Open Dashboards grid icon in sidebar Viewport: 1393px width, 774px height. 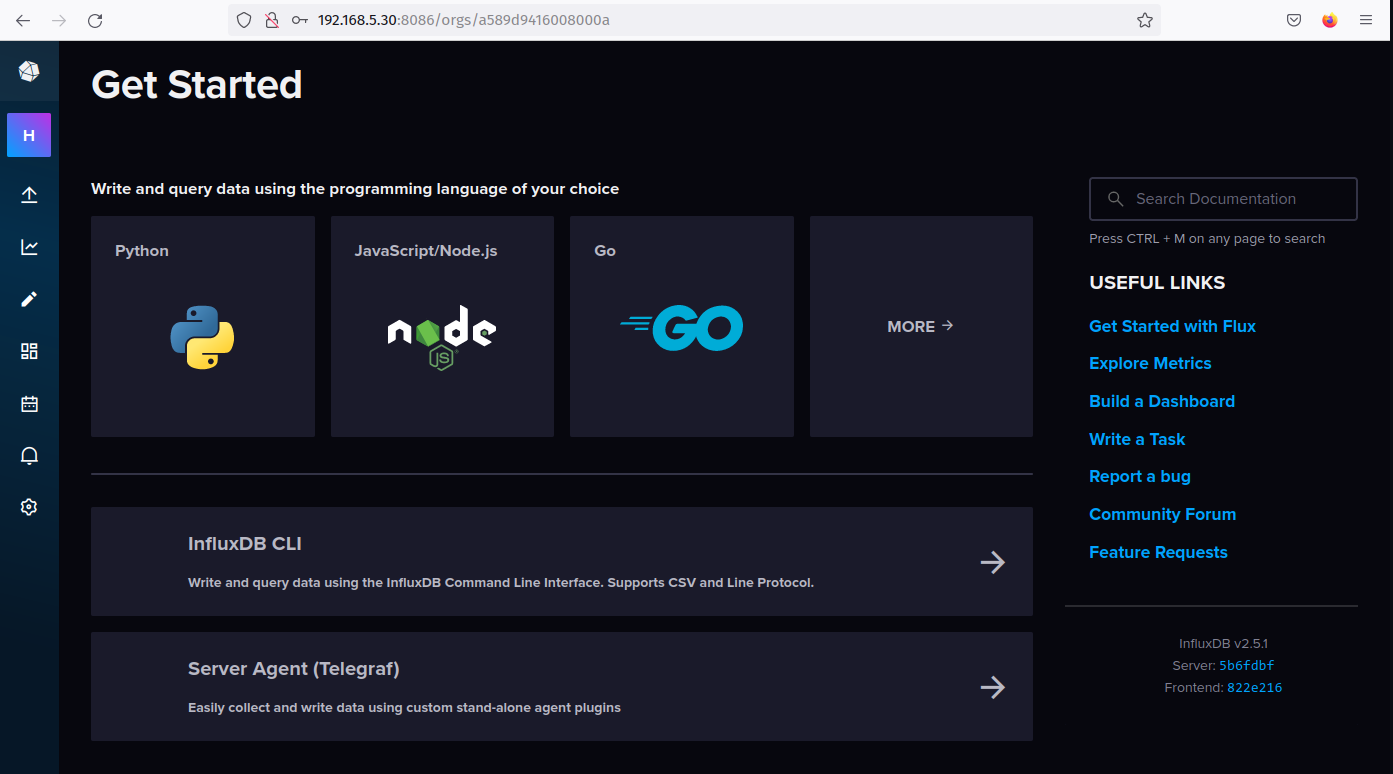[x=29, y=351]
